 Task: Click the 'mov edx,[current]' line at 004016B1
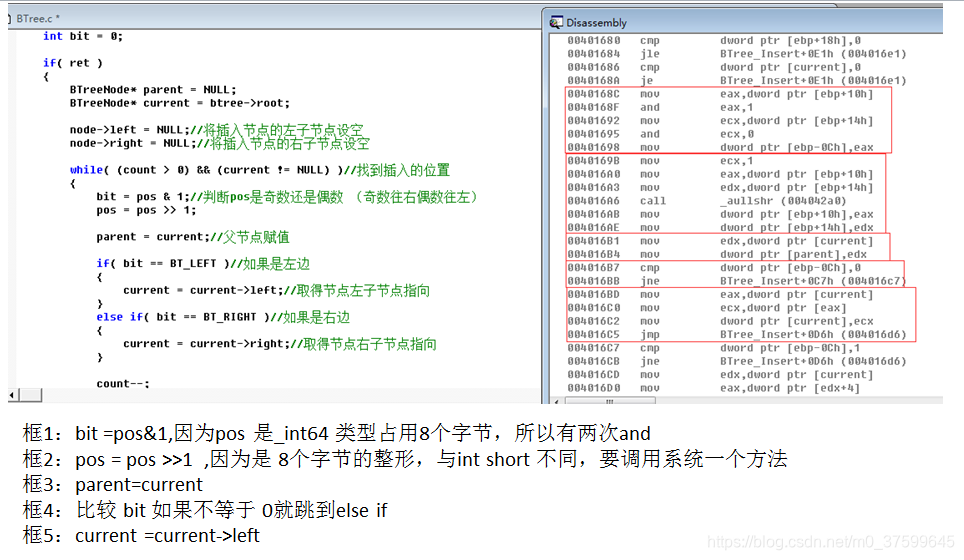click(720, 241)
